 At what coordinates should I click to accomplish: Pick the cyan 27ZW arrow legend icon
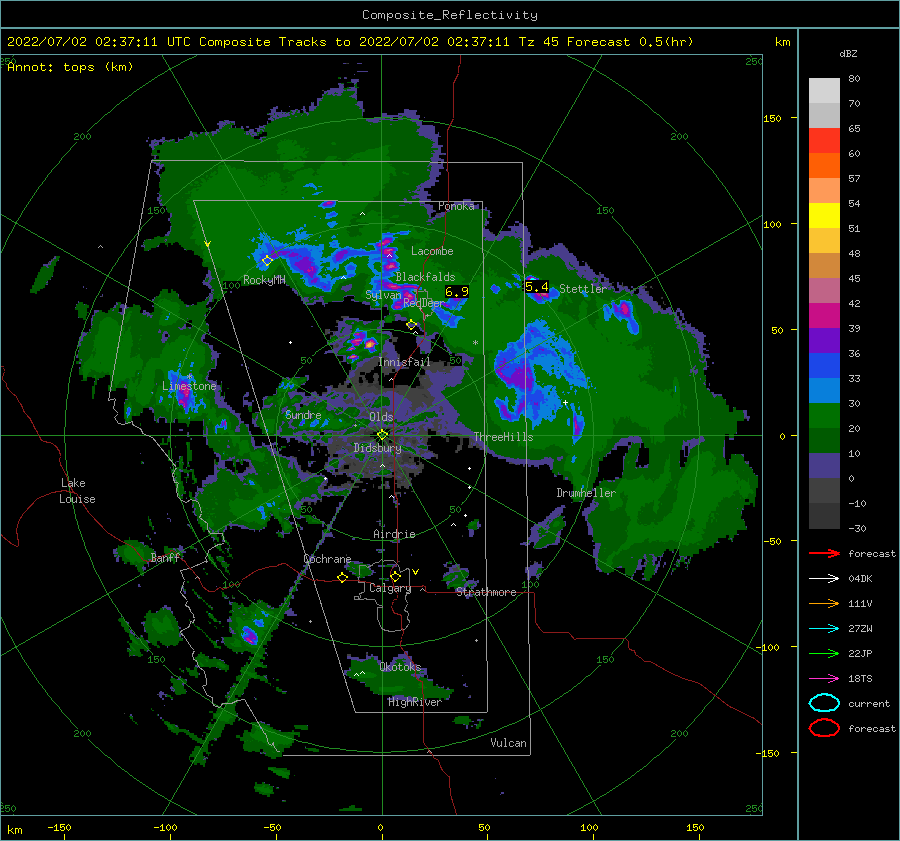pos(824,629)
